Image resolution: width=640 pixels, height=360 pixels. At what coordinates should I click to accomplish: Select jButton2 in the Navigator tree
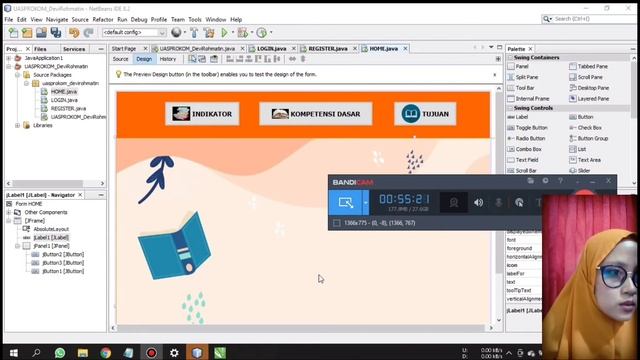pyautogui.click(x=63, y=254)
